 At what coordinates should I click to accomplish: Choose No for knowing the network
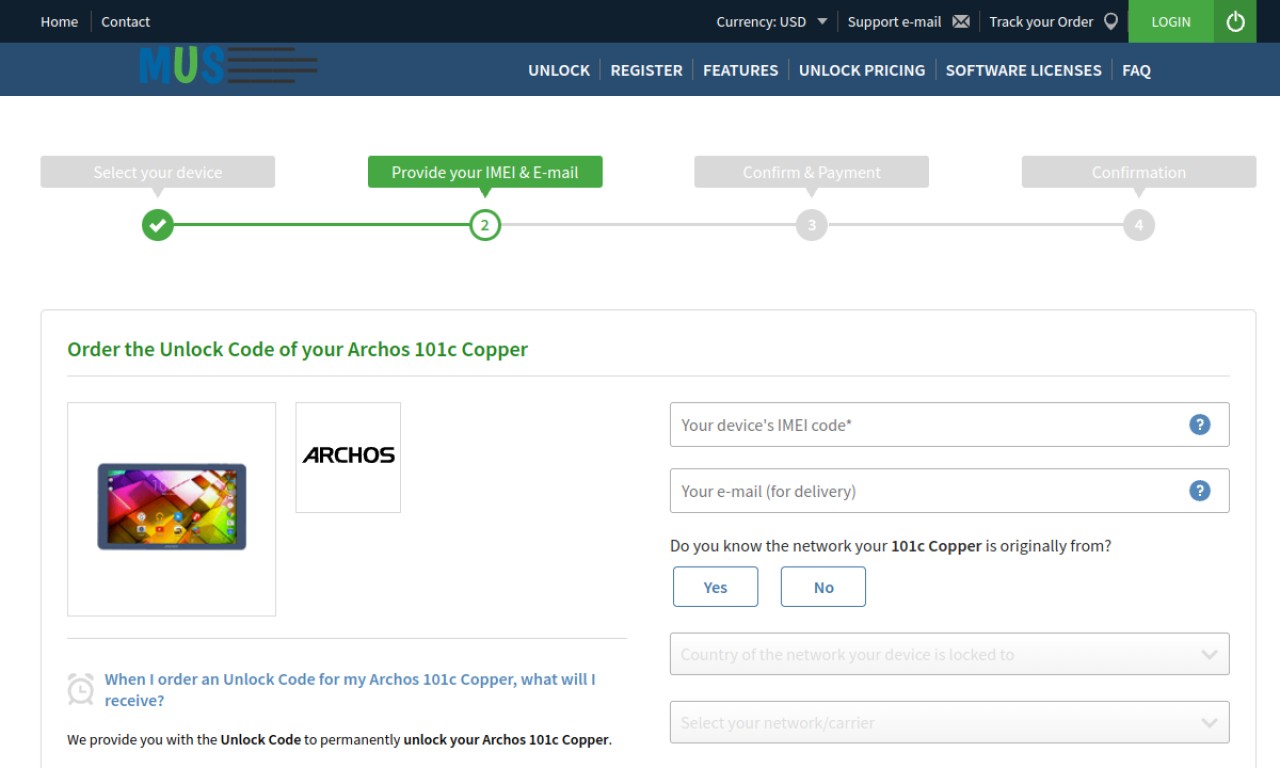coord(823,587)
